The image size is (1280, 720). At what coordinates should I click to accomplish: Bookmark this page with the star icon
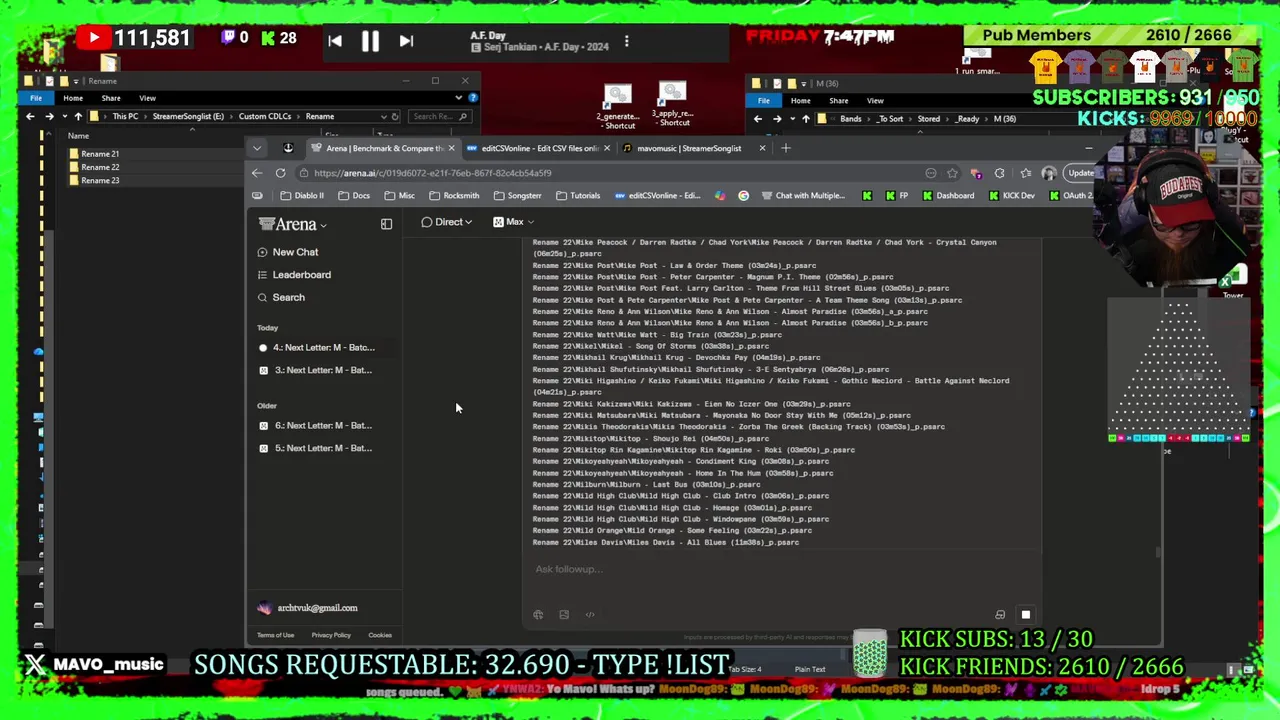click(x=952, y=173)
